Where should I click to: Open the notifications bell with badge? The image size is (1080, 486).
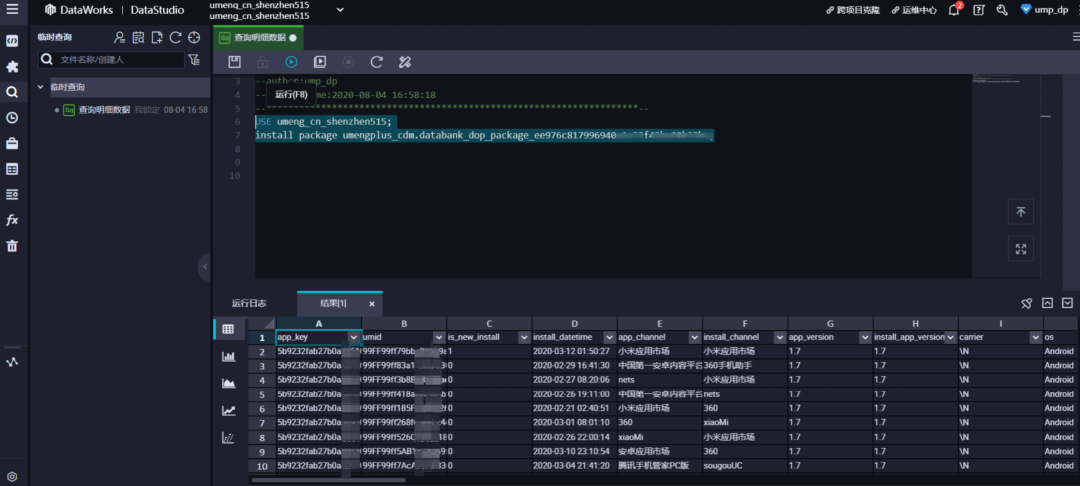pyautogui.click(x=954, y=10)
